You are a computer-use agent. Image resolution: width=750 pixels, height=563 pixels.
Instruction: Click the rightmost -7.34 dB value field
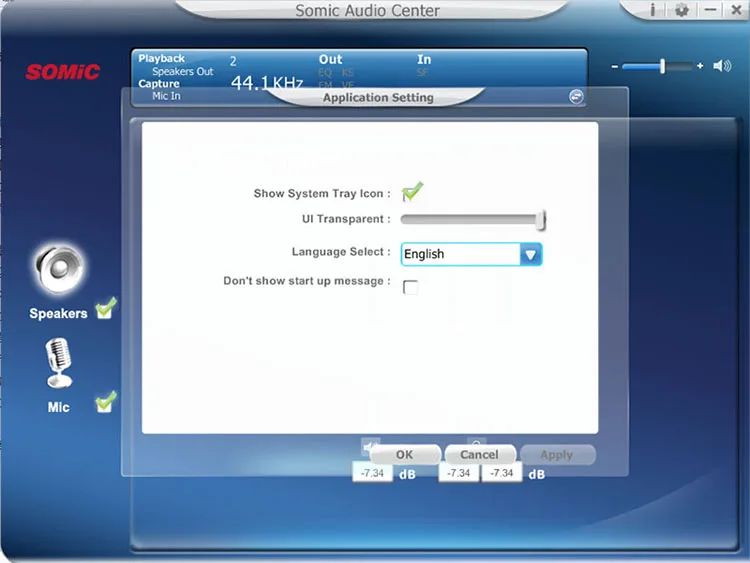coord(501,473)
